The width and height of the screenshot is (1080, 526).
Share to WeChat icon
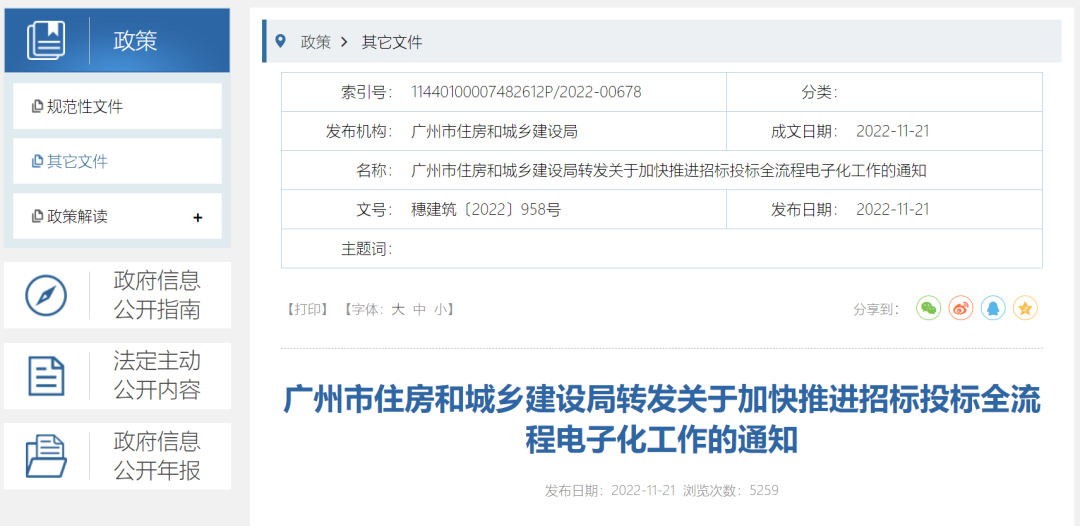[x=928, y=308]
